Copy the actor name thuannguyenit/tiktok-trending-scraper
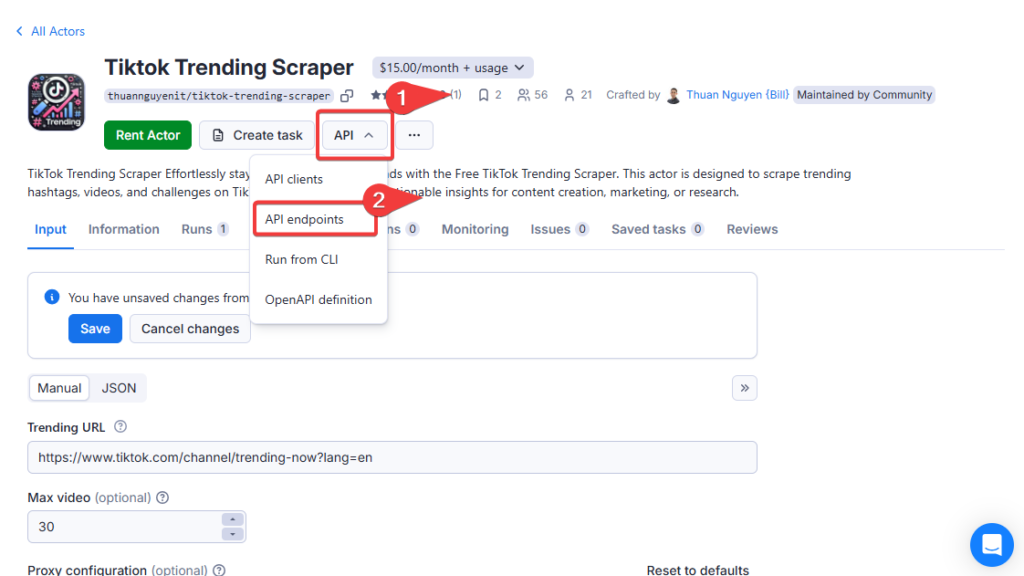This screenshot has width=1024, height=576. point(347,96)
